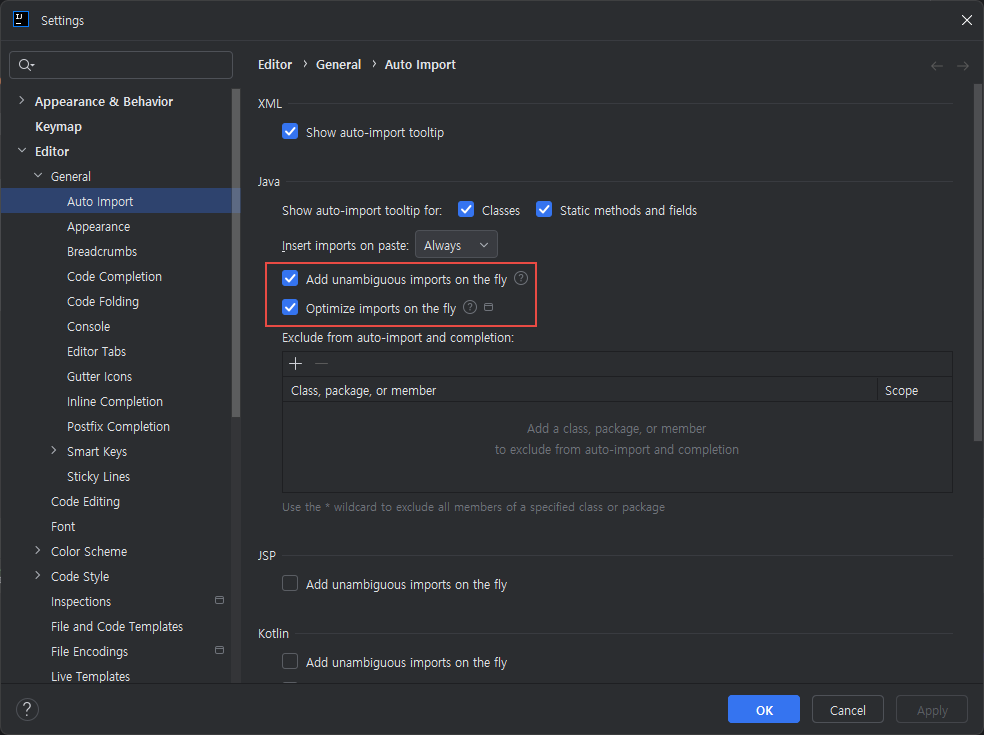Click the forward navigation arrow
Image resolution: width=984 pixels, height=735 pixels.
[x=963, y=66]
